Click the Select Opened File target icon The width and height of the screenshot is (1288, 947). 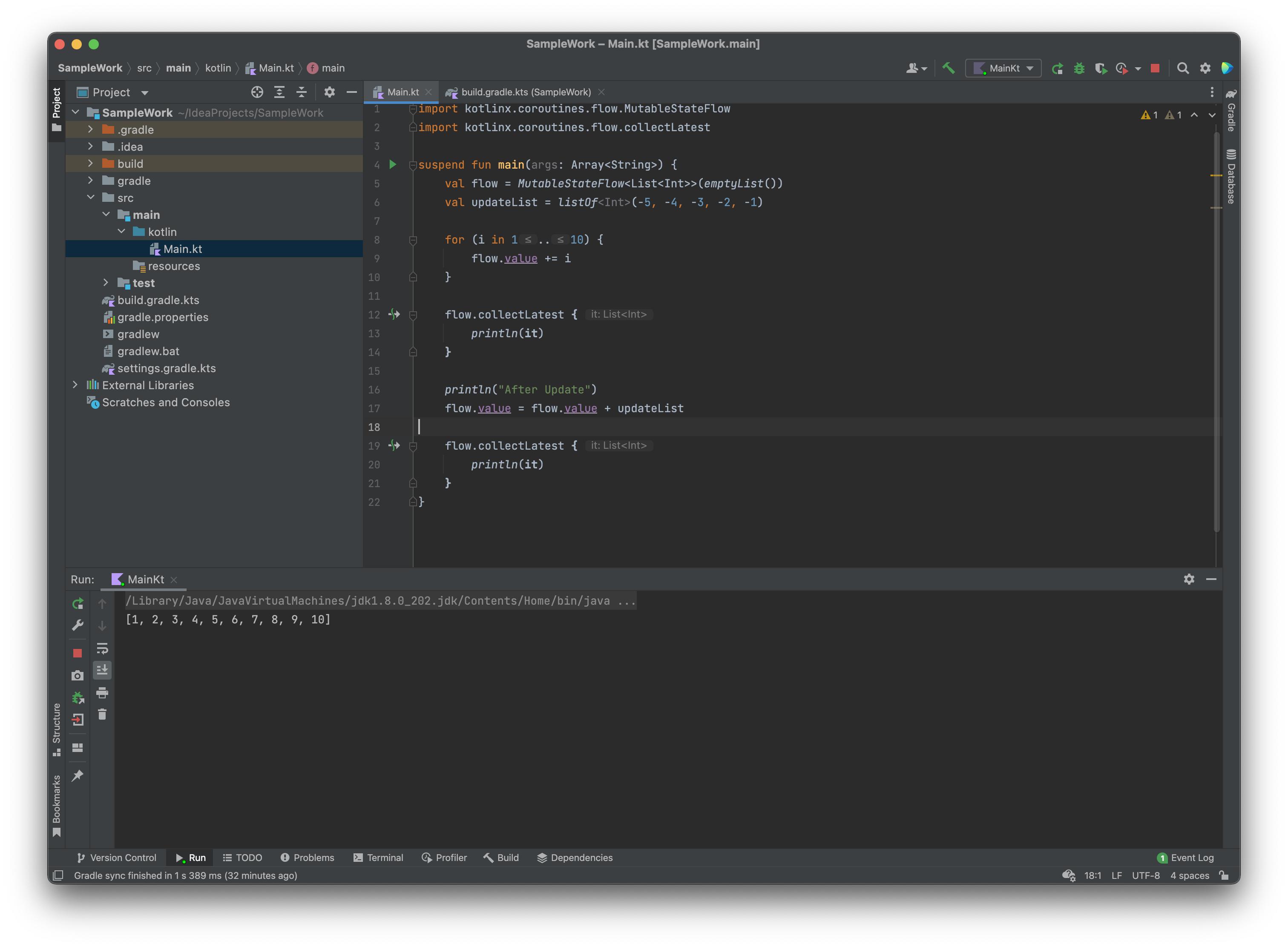[x=257, y=92]
